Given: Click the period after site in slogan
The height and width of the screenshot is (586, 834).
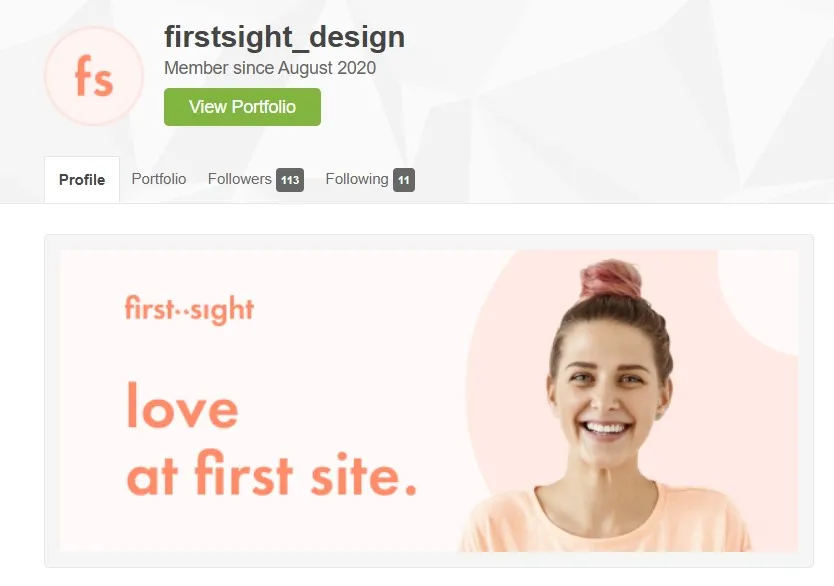Looking at the screenshot, I should click(411, 490).
